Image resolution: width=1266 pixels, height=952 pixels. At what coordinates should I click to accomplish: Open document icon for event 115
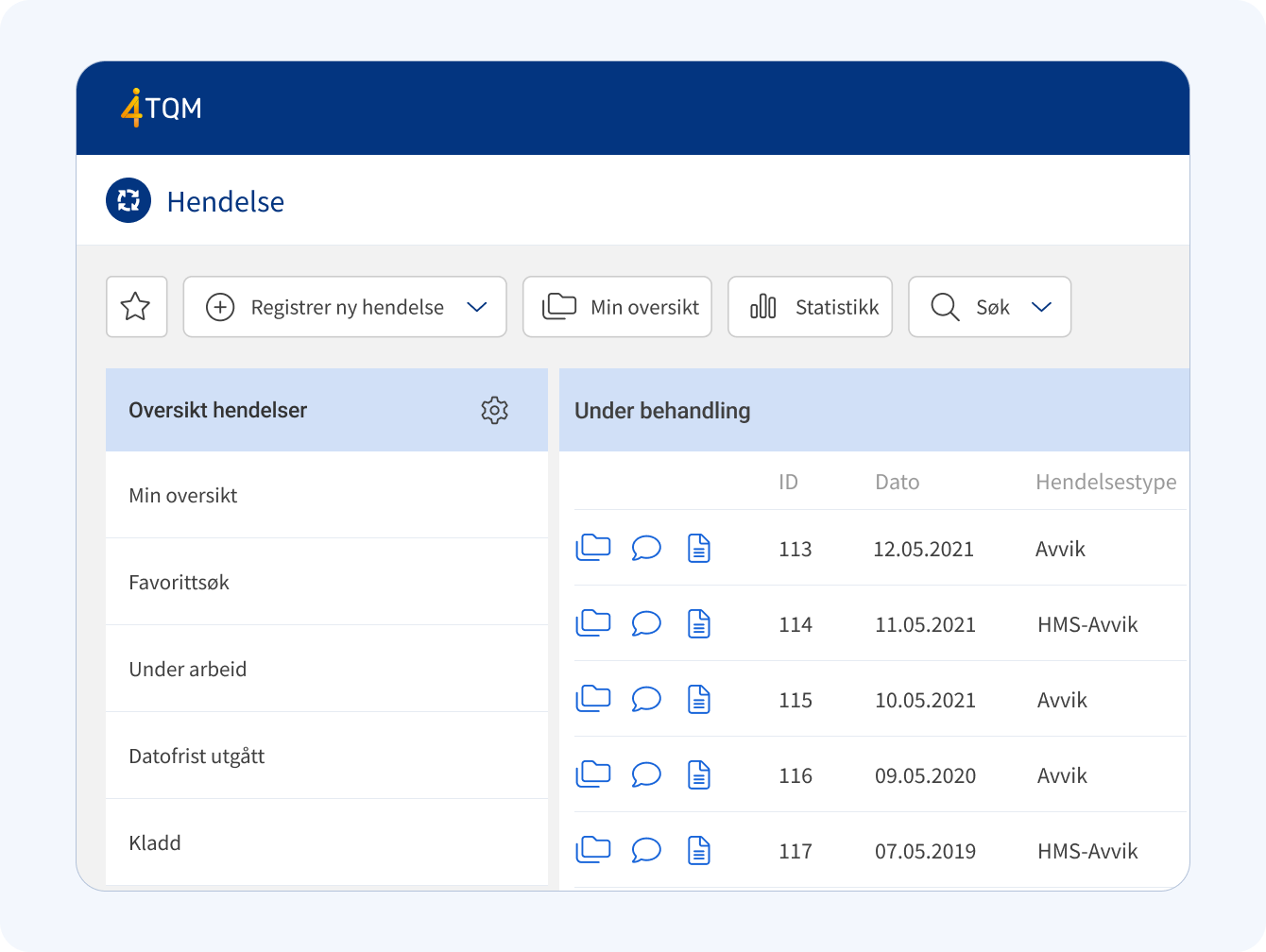click(699, 699)
